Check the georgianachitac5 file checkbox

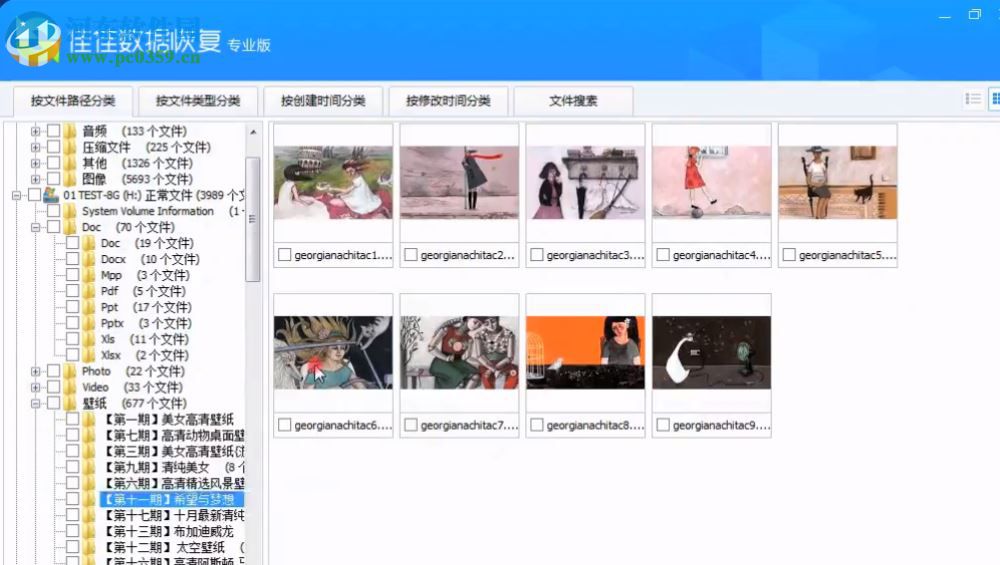click(789, 255)
